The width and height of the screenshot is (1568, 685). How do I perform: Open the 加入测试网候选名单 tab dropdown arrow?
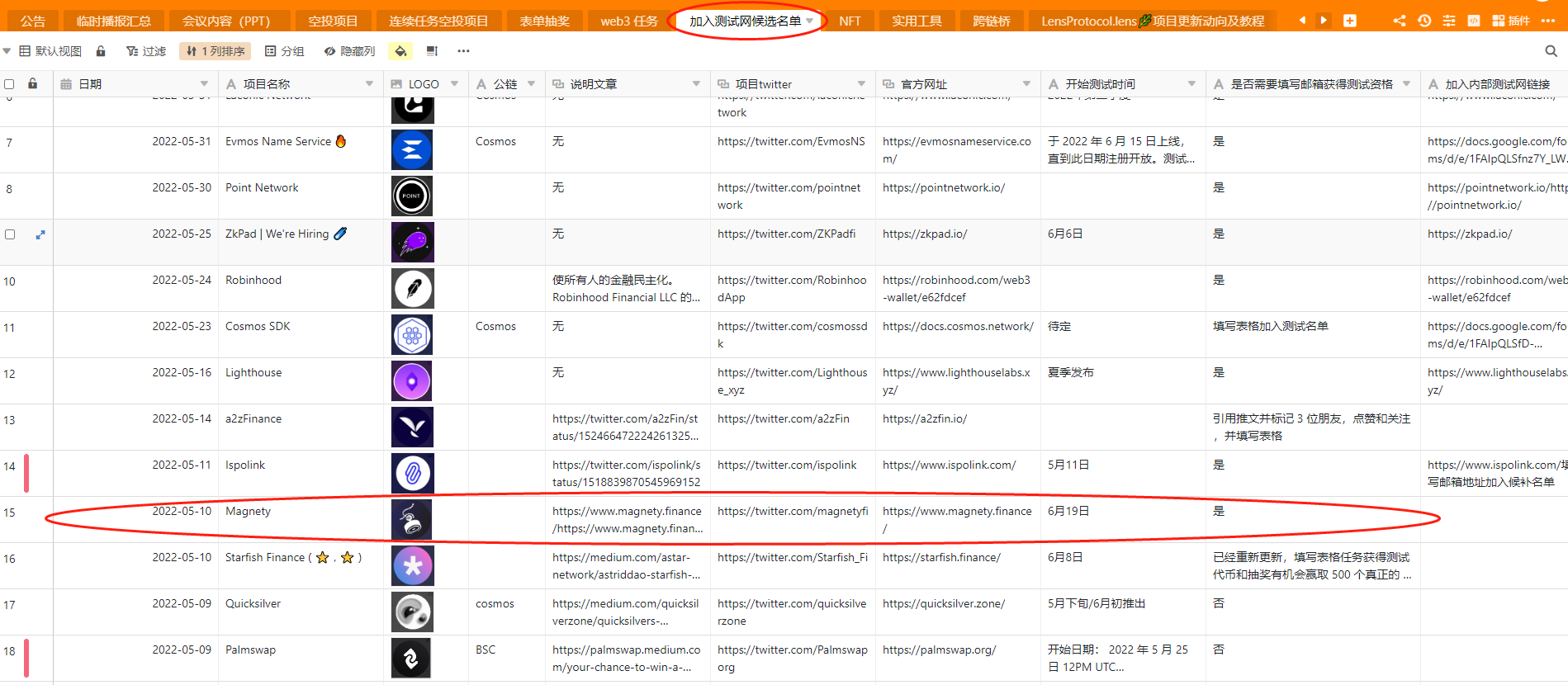tap(810, 21)
